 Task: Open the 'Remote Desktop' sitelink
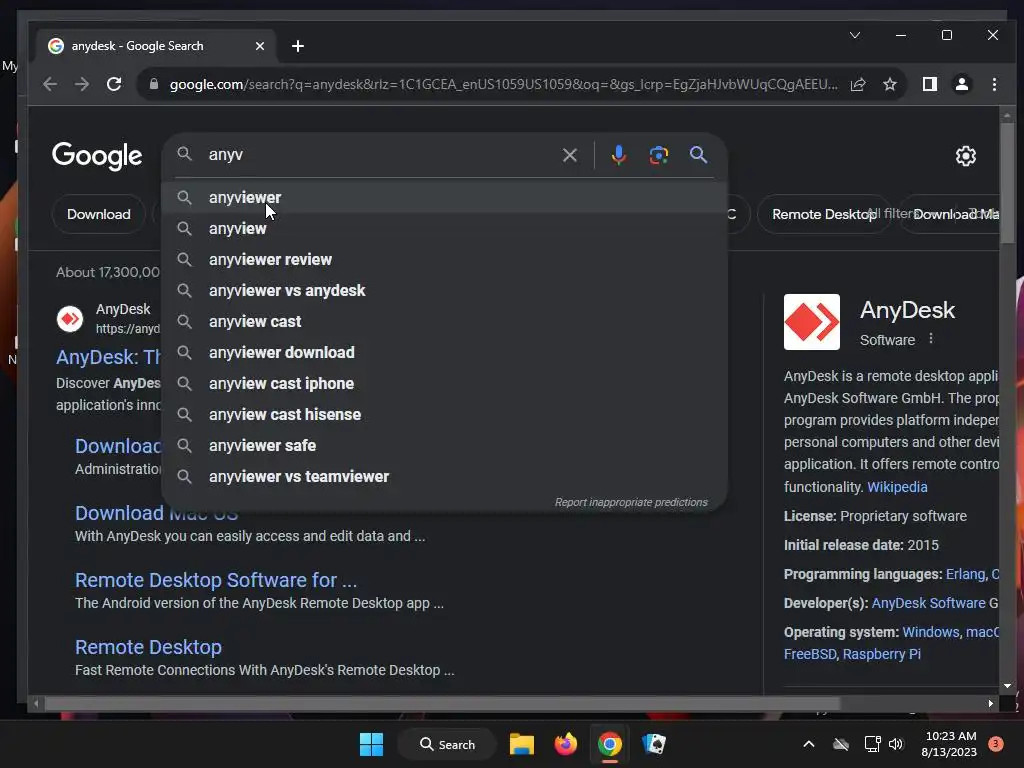(x=148, y=647)
